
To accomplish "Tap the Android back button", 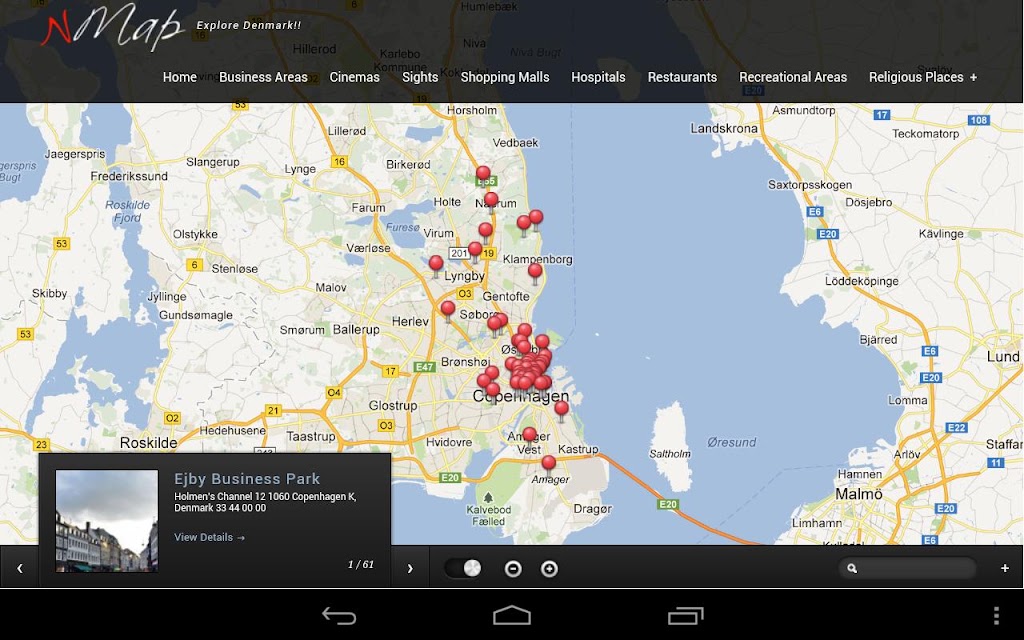I will (340, 615).
